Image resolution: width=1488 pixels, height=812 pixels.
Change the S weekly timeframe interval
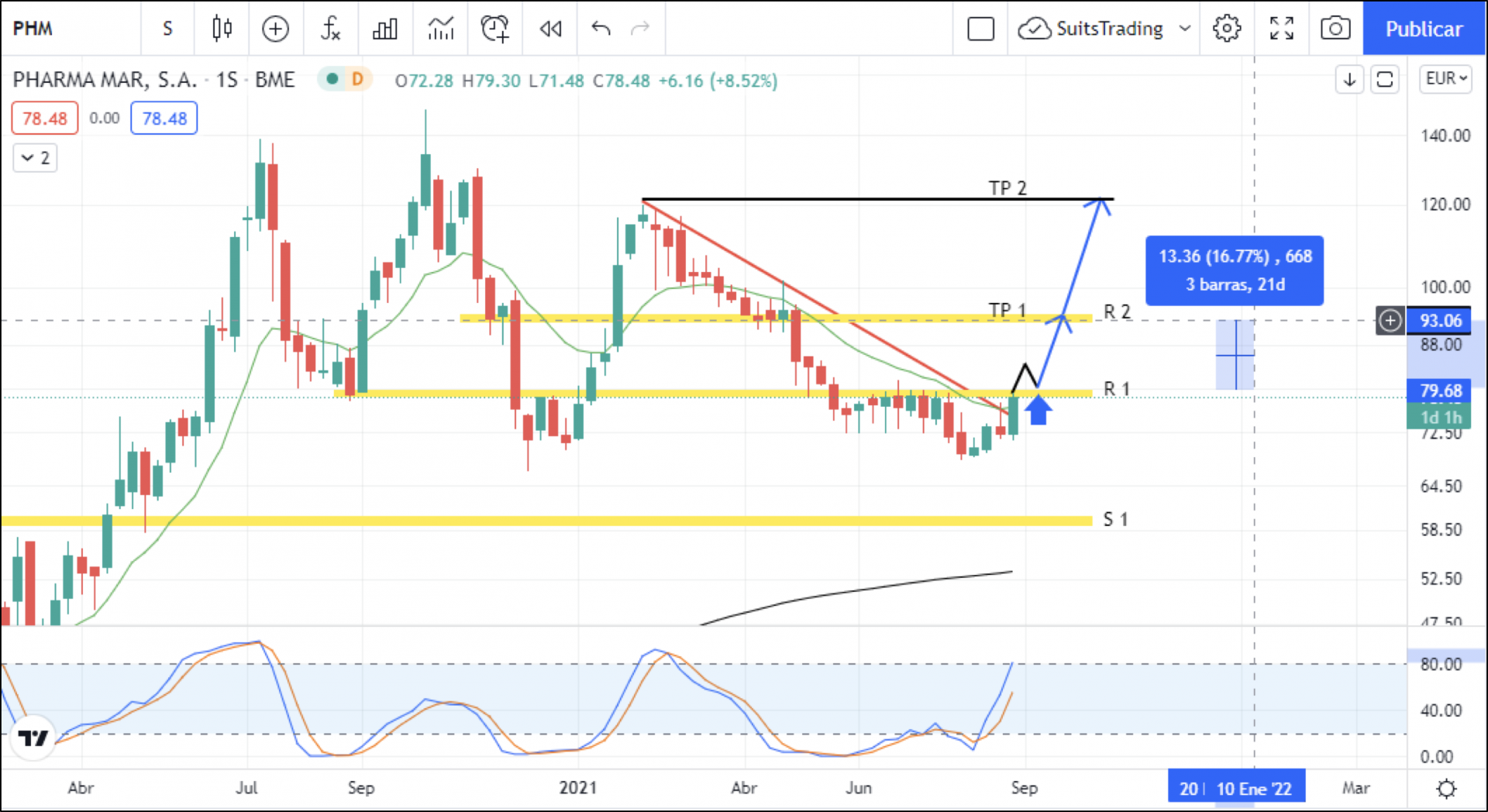click(x=167, y=29)
